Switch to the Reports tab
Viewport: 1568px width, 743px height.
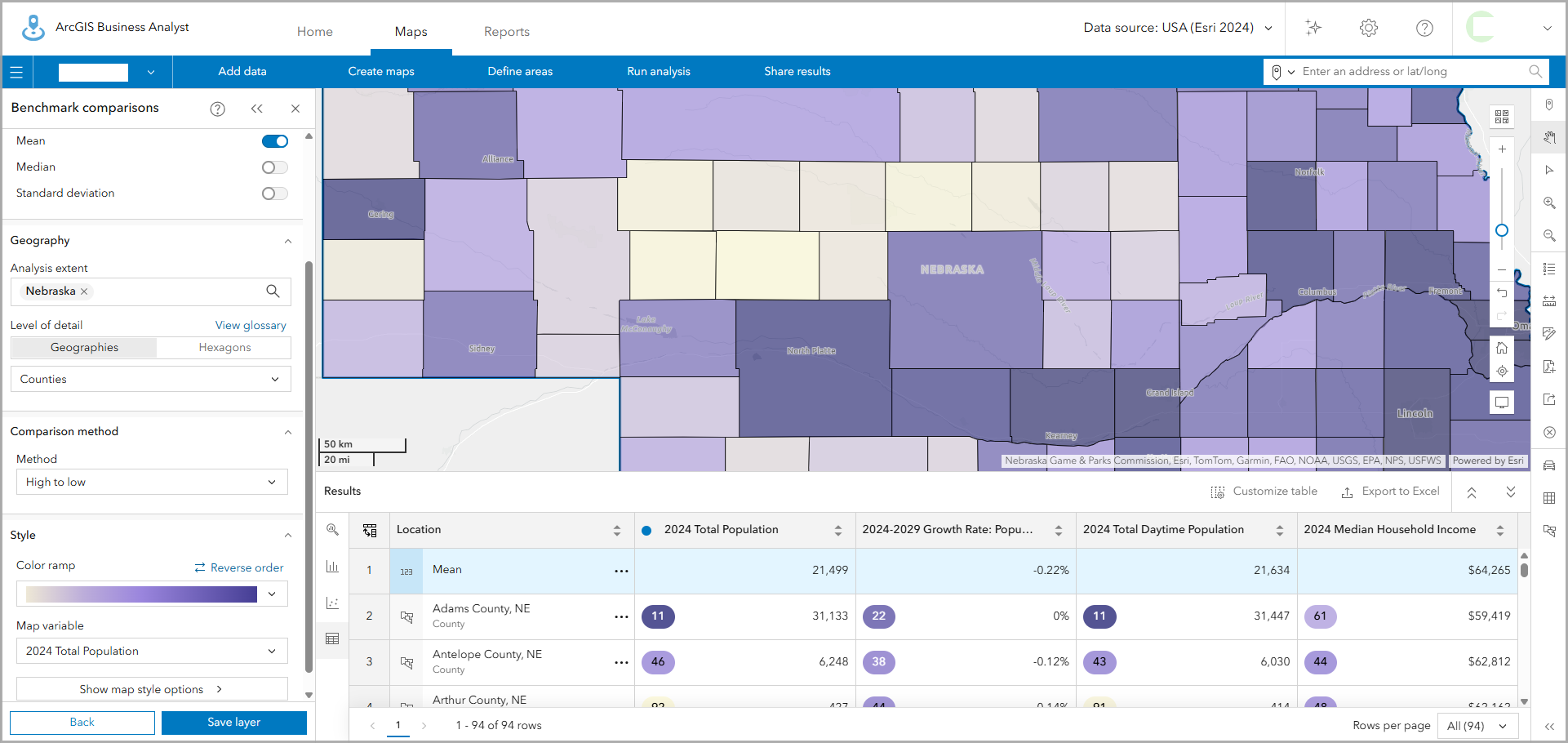click(x=507, y=32)
